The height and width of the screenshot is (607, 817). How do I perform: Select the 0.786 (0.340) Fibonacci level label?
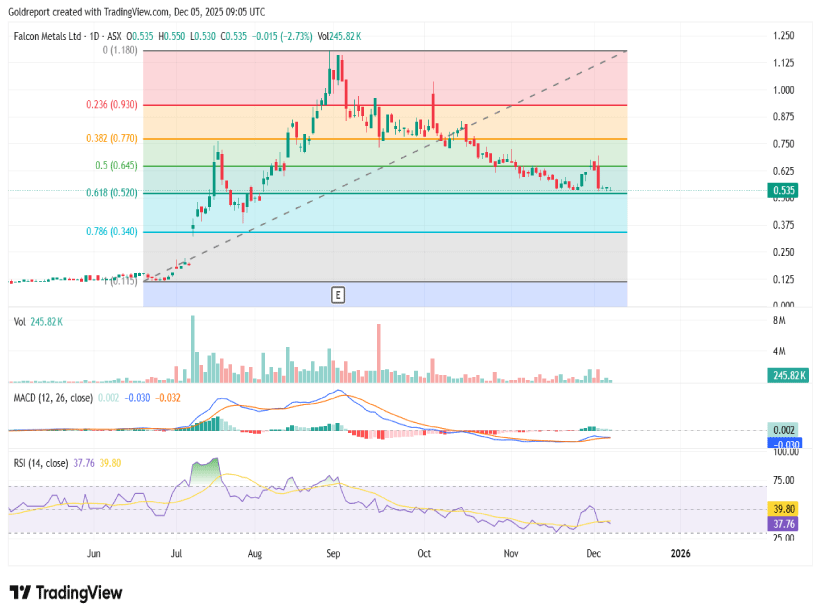[x=111, y=231]
